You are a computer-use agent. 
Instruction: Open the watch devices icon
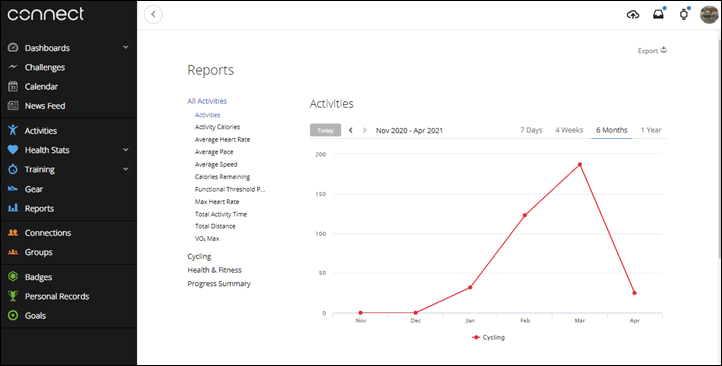(684, 15)
